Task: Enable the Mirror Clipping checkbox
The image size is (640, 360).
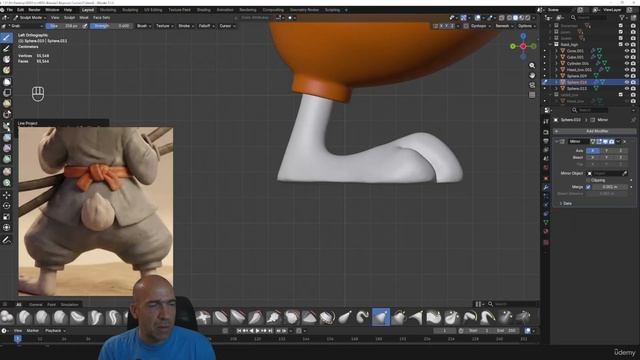Action: click(588, 180)
